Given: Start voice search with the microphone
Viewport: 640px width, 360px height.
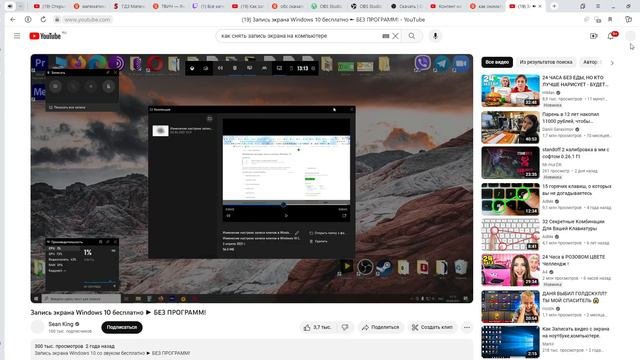Looking at the screenshot, I should coord(435,36).
